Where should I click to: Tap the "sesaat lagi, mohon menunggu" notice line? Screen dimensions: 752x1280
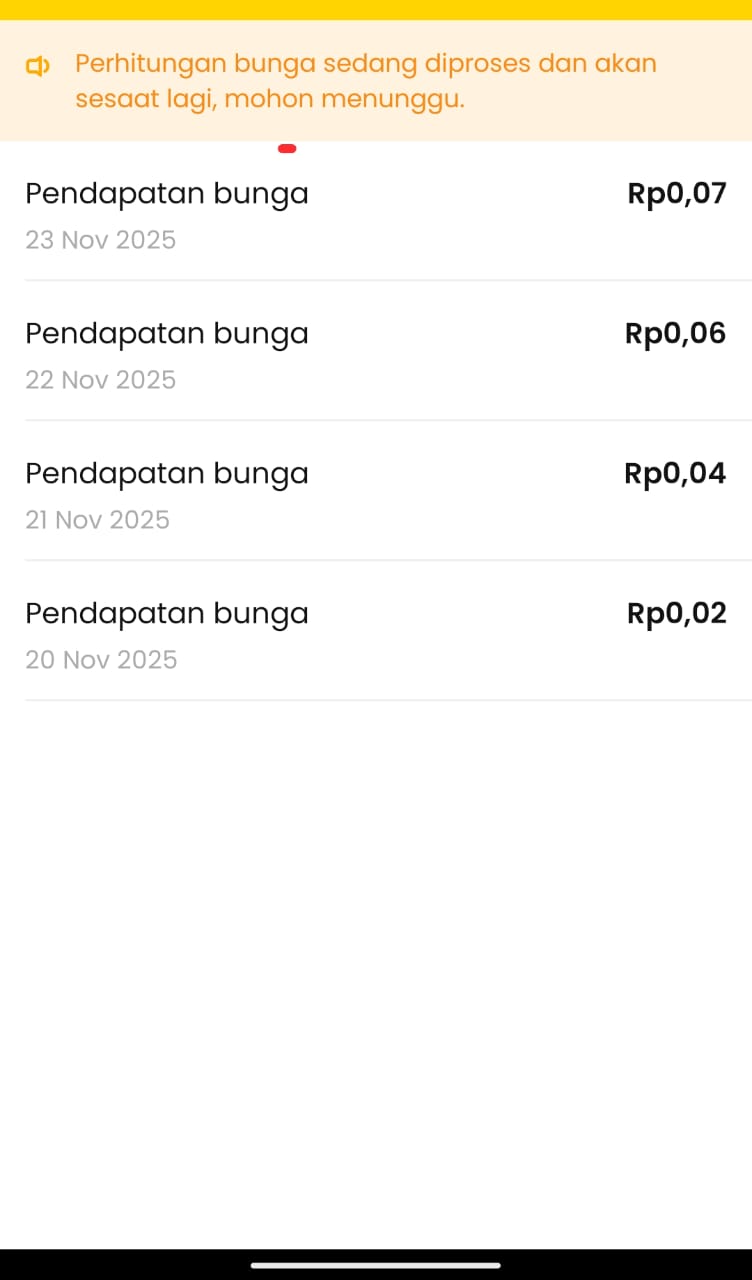click(x=270, y=100)
